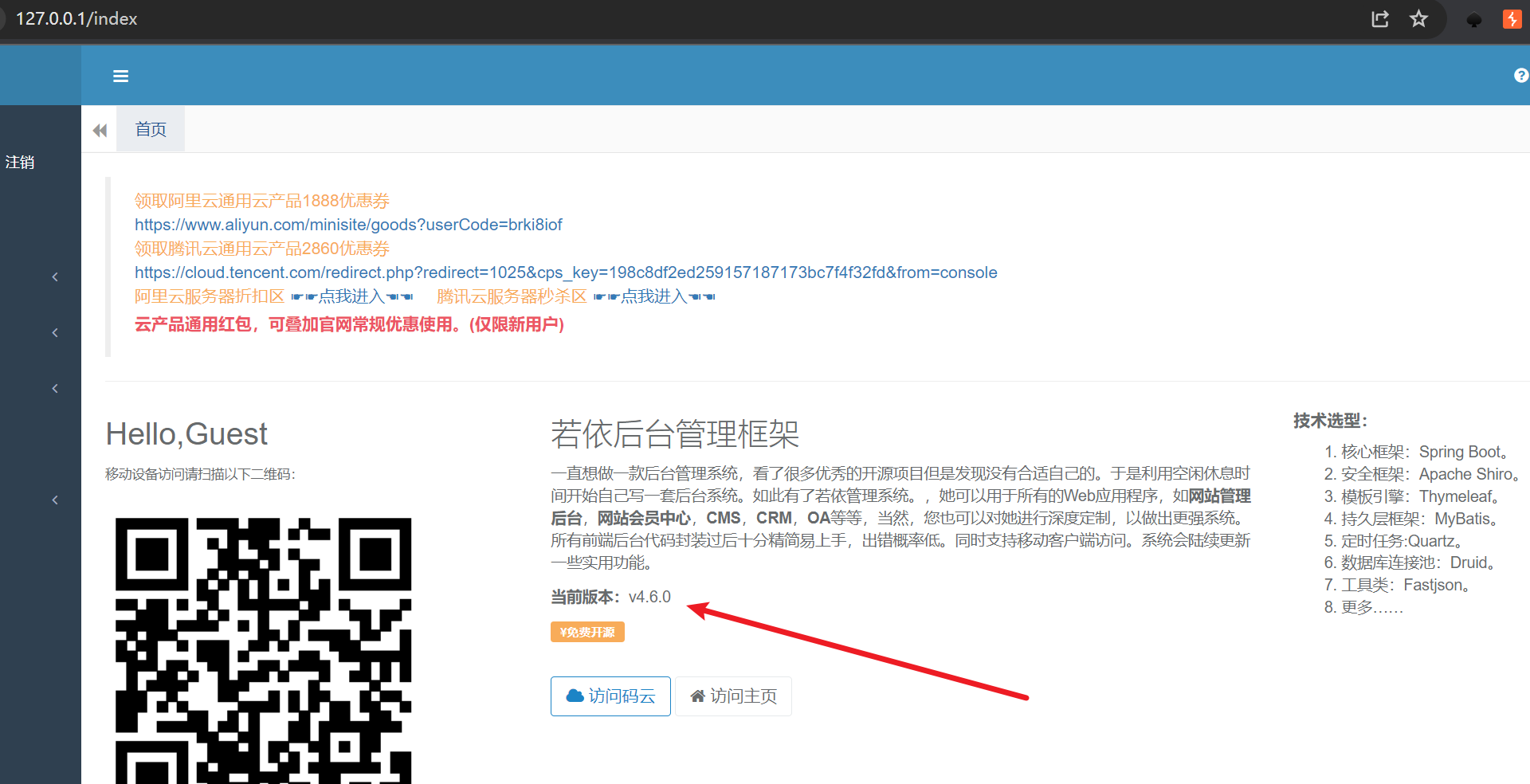Click the 领取腾讯云通用云产品2860优惠券 link
1530x784 pixels.
(261, 249)
